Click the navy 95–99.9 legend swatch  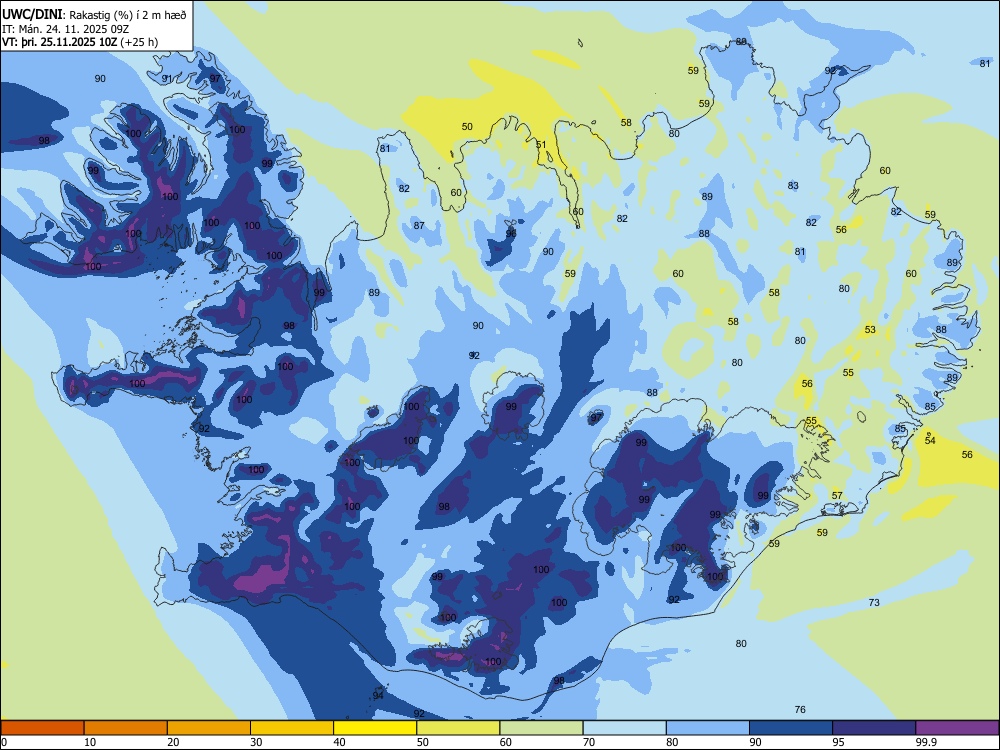tap(874, 728)
